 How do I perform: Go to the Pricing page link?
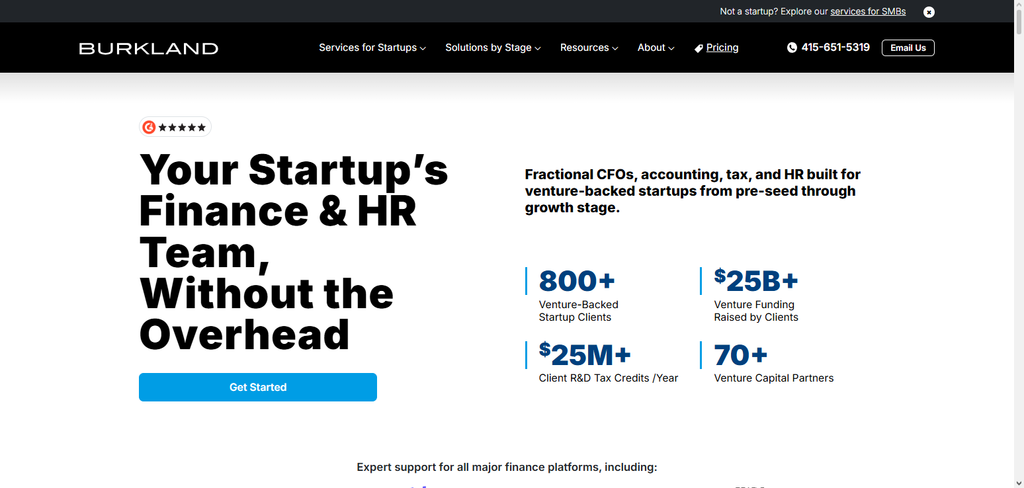(x=722, y=48)
